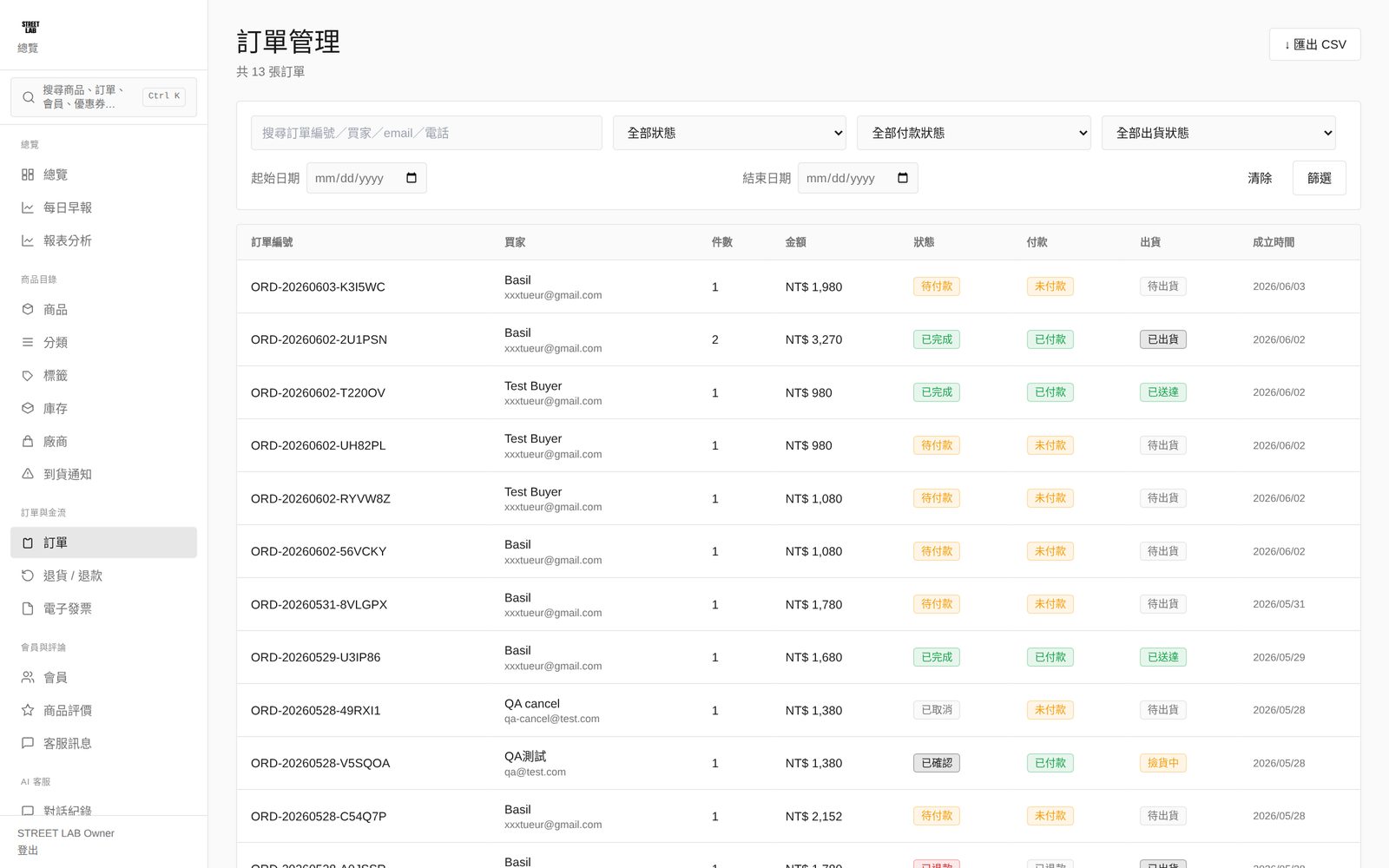Viewport: 1389px width, 868px height.
Task: Click the 分類 list icon
Action: click(x=28, y=342)
